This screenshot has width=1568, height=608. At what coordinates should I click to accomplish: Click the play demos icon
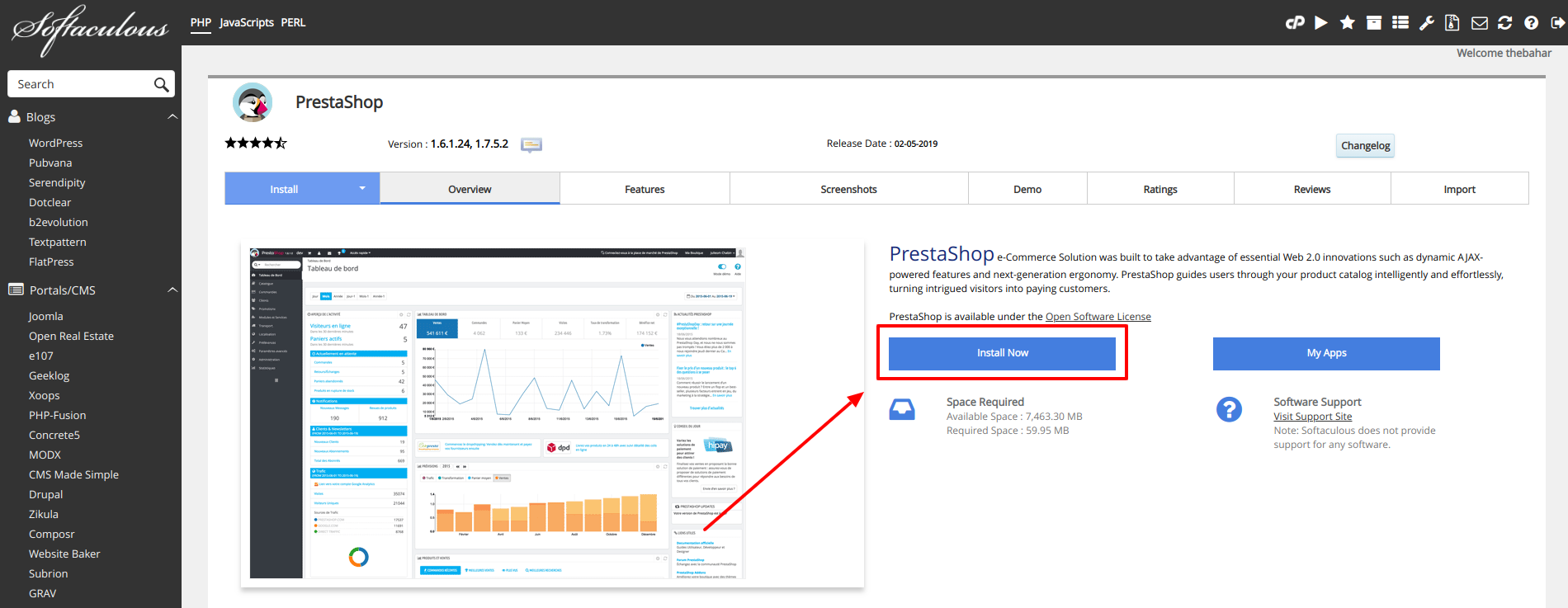1321,23
